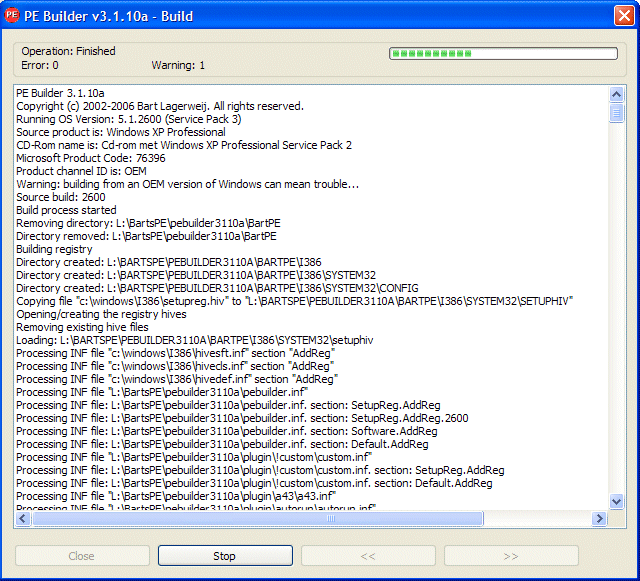Select 'Directory created' line ending in CONFIG
This screenshot has height=581, width=640.
[218, 288]
